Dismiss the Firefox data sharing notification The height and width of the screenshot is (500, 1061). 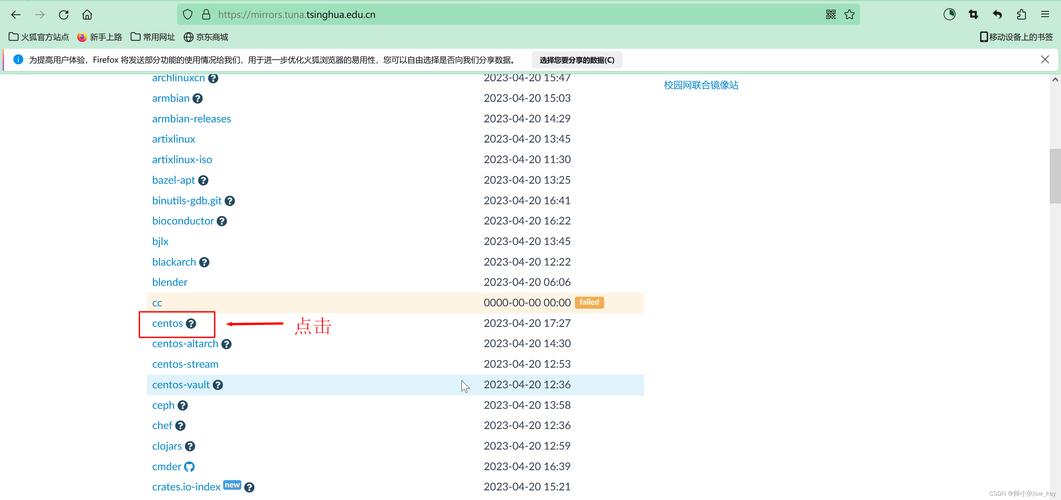[x=1045, y=60]
